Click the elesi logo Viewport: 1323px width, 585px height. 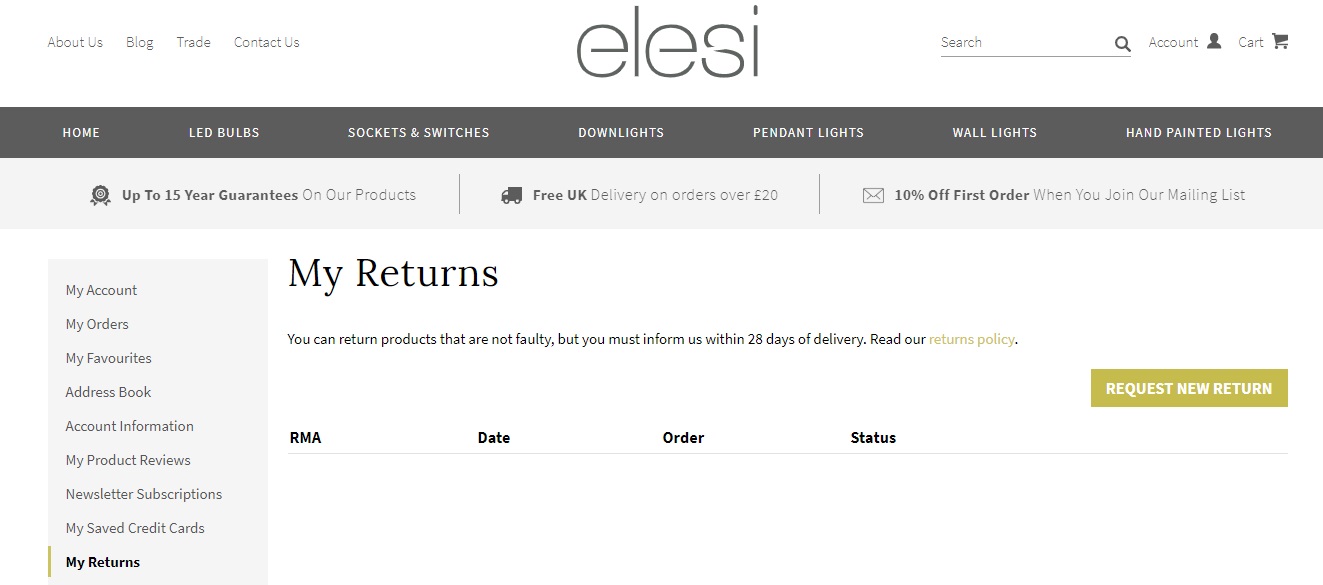(x=667, y=42)
